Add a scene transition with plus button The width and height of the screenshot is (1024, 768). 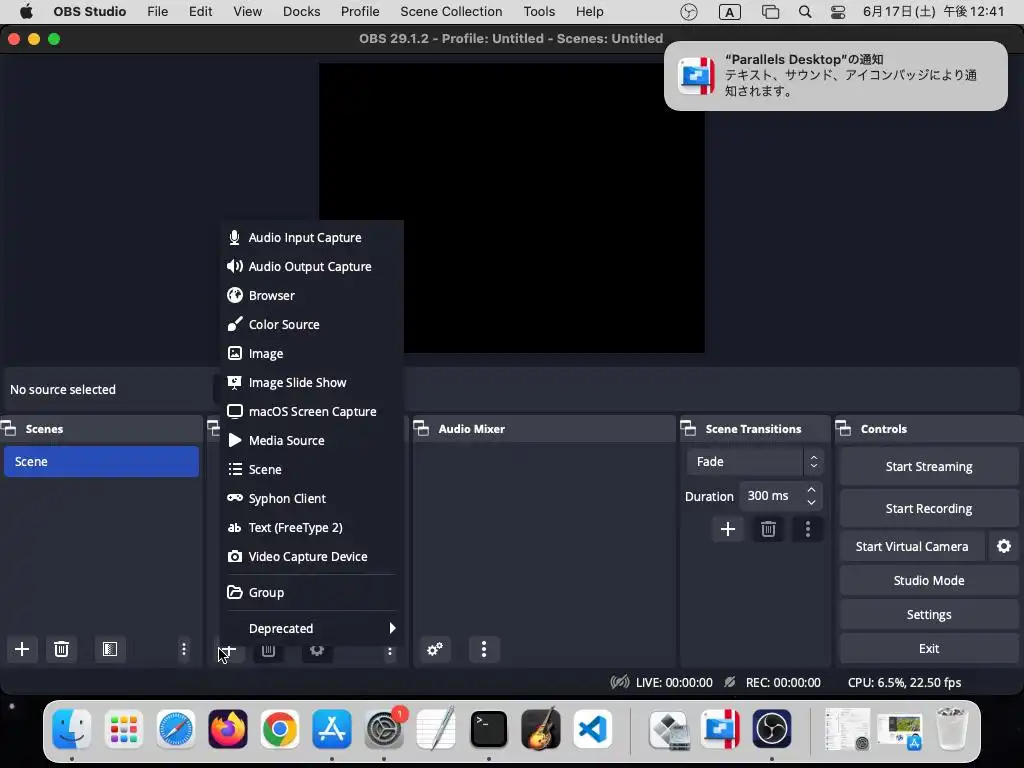[728, 529]
